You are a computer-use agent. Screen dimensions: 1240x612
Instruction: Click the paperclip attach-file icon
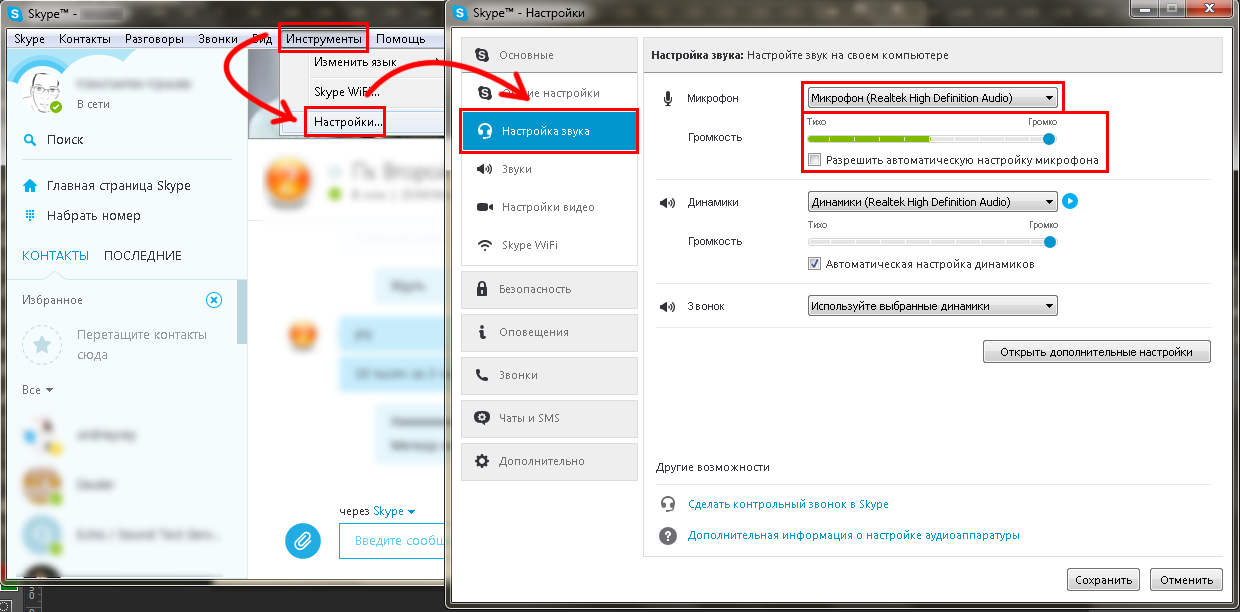(301, 541)
